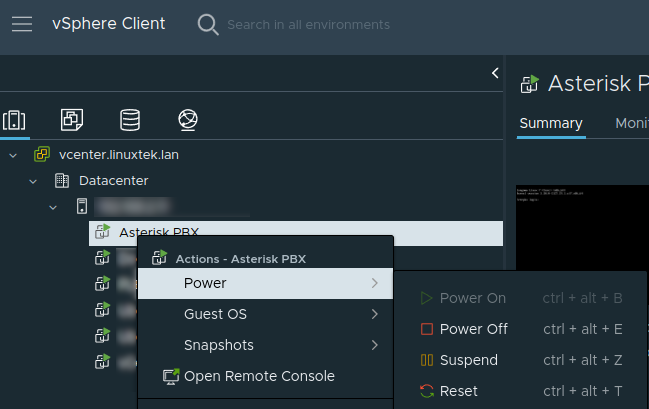This screenshot has height=409, width=649.
Task: Click the fourth VM icon below Asterisk PBX
Action: (103, 336)
